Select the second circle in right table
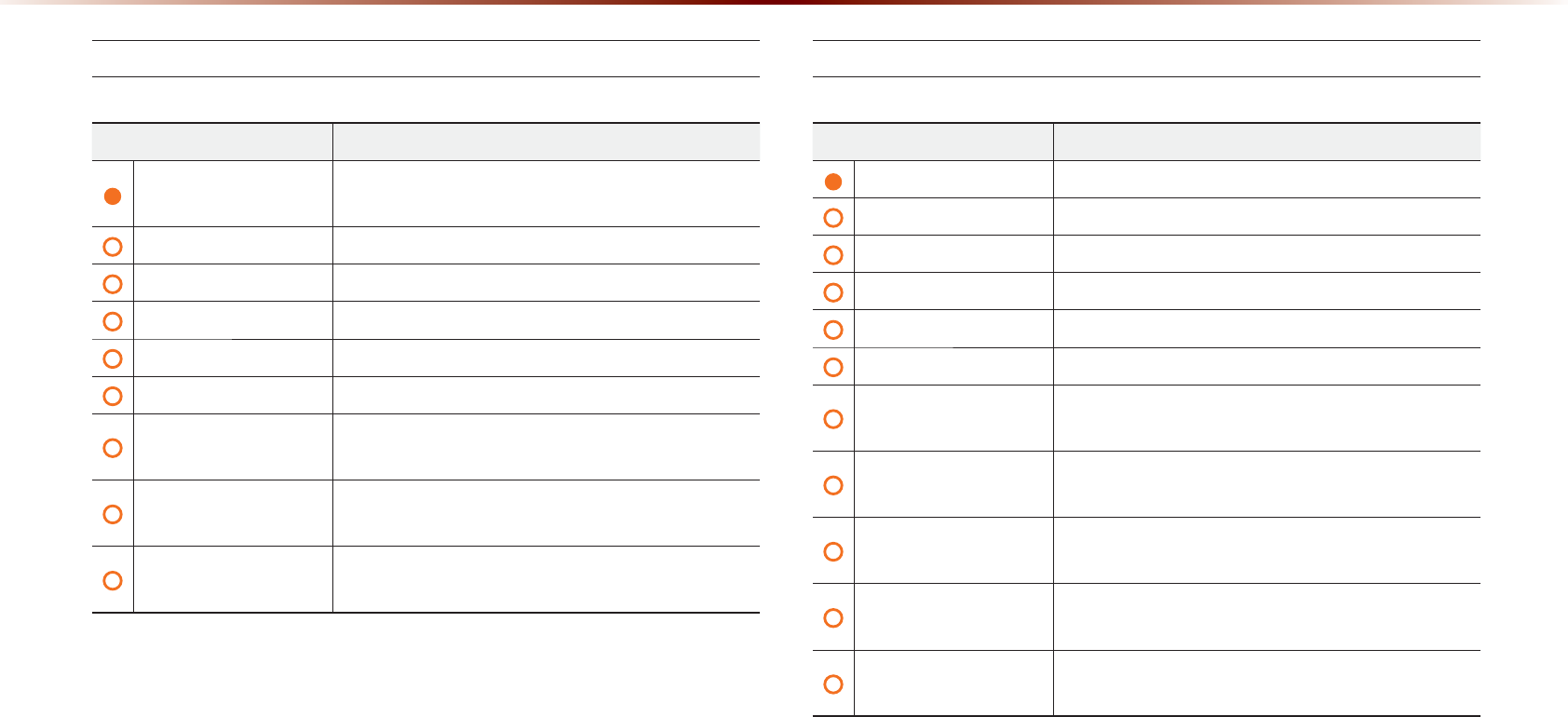 click(833, 218)
